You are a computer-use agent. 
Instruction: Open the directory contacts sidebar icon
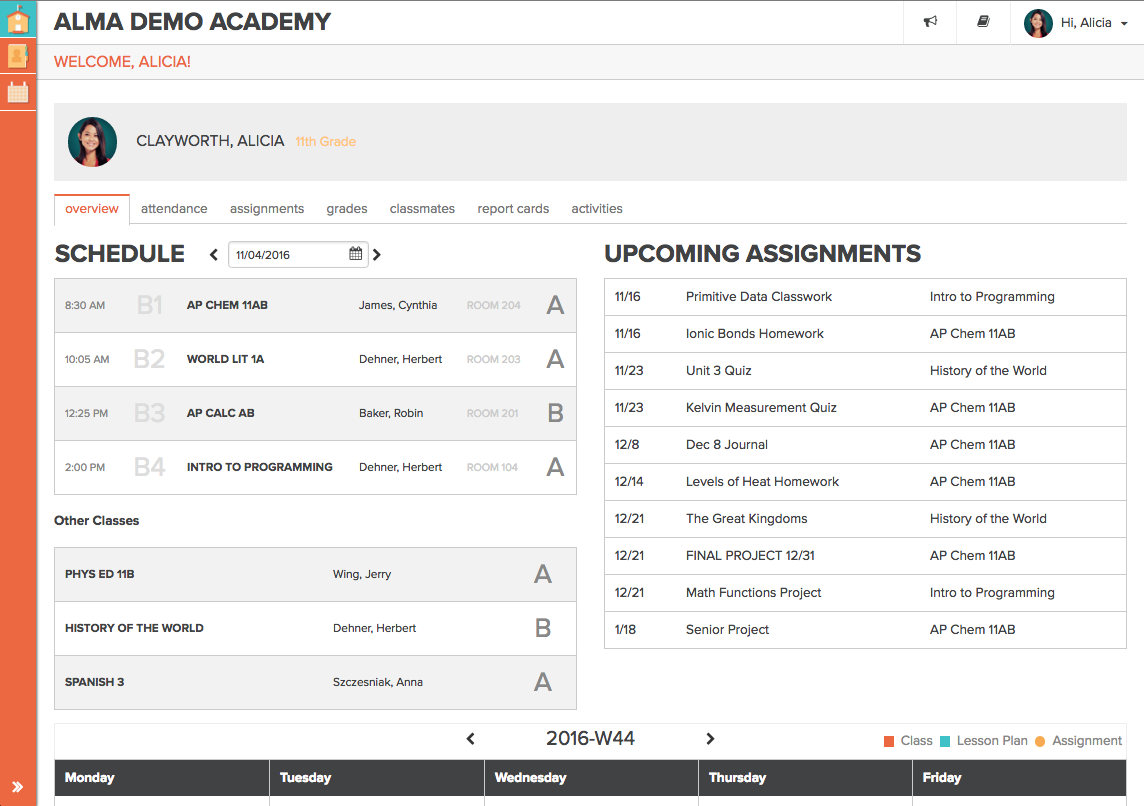point(18,55)
